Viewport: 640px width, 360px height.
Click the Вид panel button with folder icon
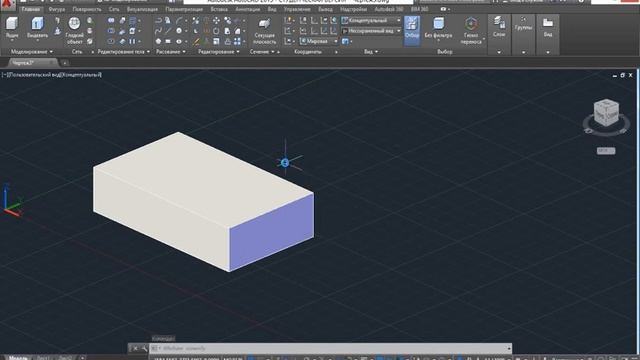click(548, 27)
